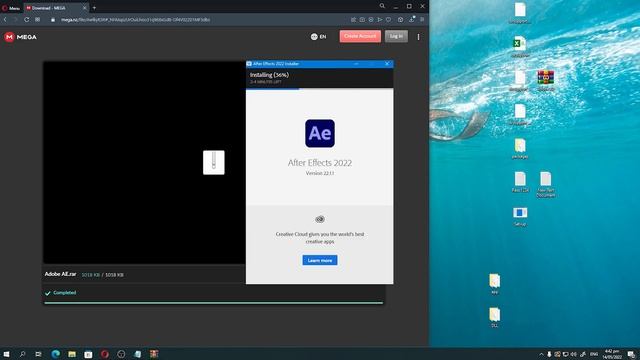Open File Explorer from taskbar
The image size is (640, 360).
pyautogui.click(x=72, y=354)
